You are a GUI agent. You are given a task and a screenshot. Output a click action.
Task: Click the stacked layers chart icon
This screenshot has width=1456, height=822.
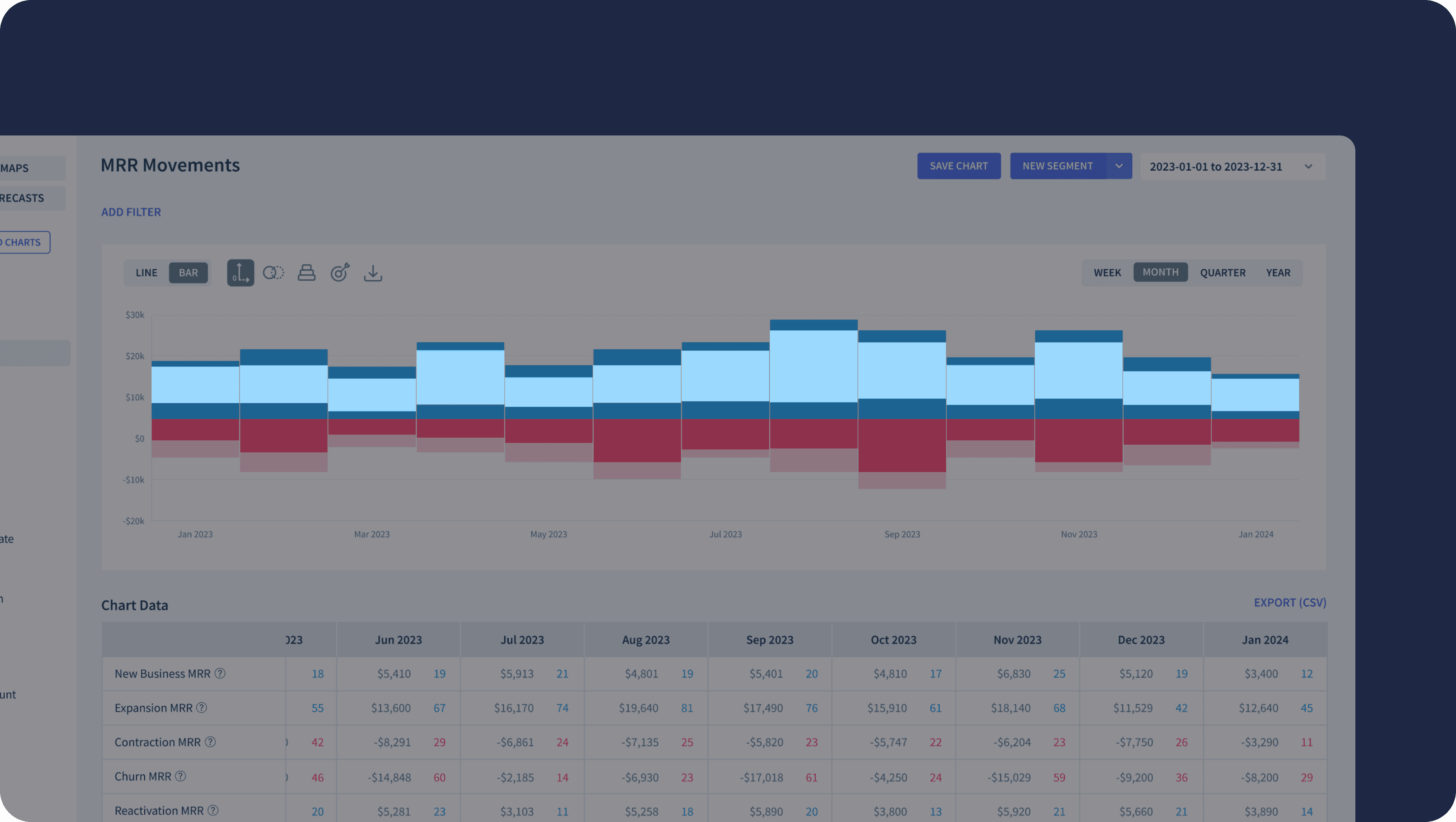click(x=306, y=273)
